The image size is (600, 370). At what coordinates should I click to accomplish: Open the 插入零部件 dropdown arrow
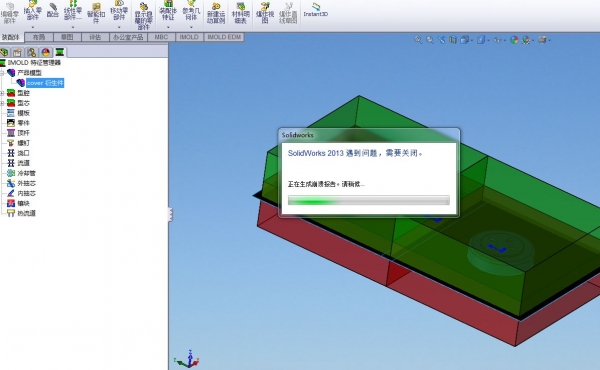[x=33, y=27]
